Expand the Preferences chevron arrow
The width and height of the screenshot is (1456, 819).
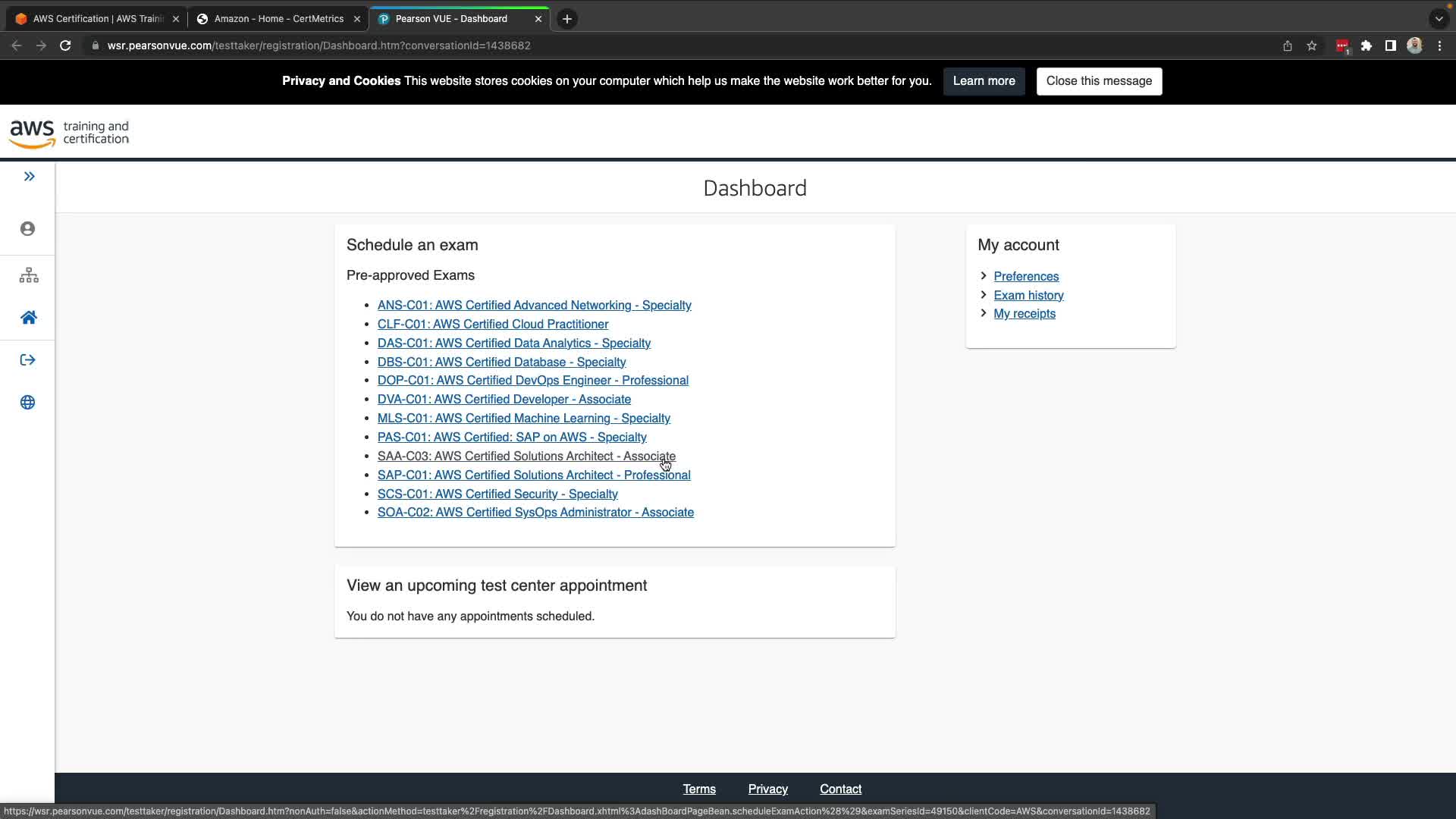pos(984,276)
